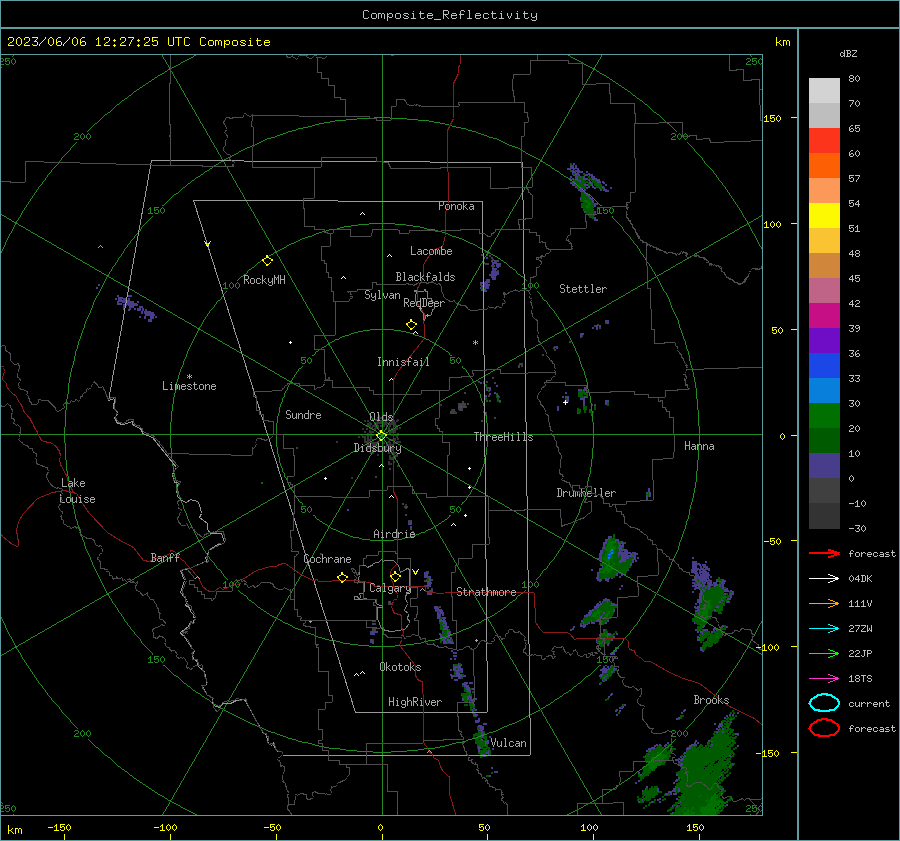Image resolution: width=900 pixels, height=841 pixels.
Task: Select the cyan 27ZW arrow icon
Action: pos(824,629)
